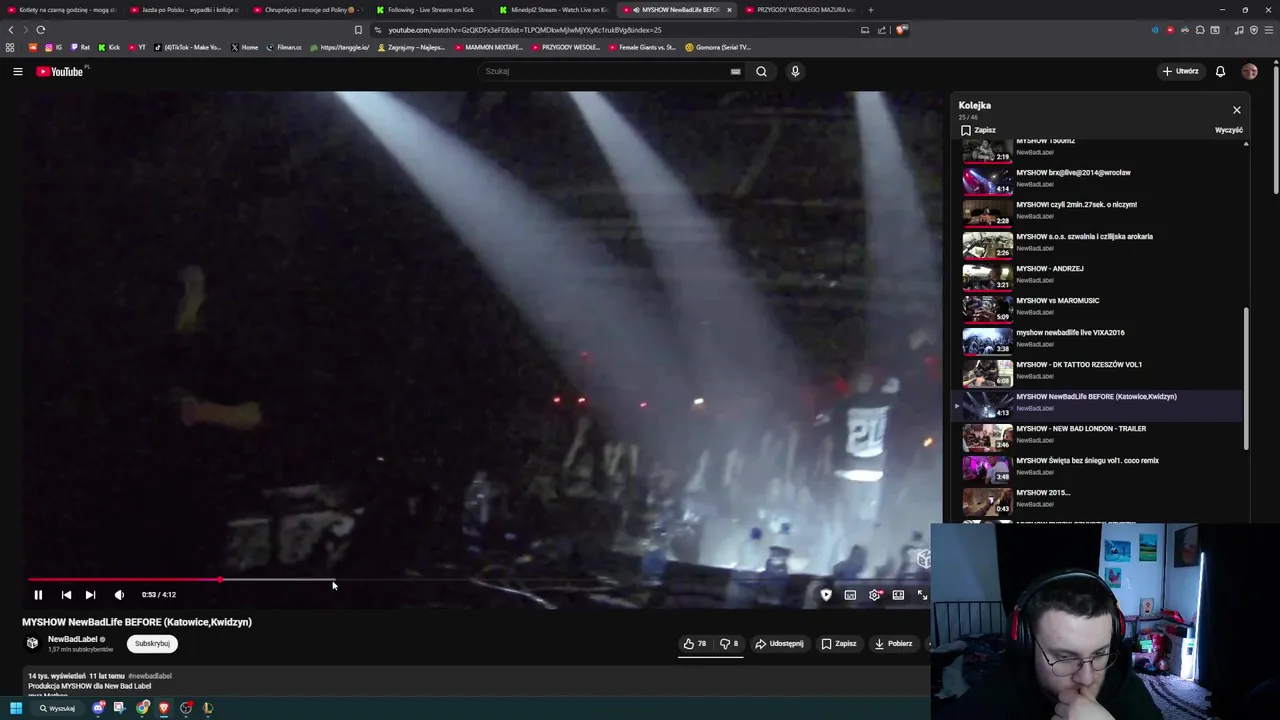
Task: Enter fullscreen video mode
Action: [922, 594]
